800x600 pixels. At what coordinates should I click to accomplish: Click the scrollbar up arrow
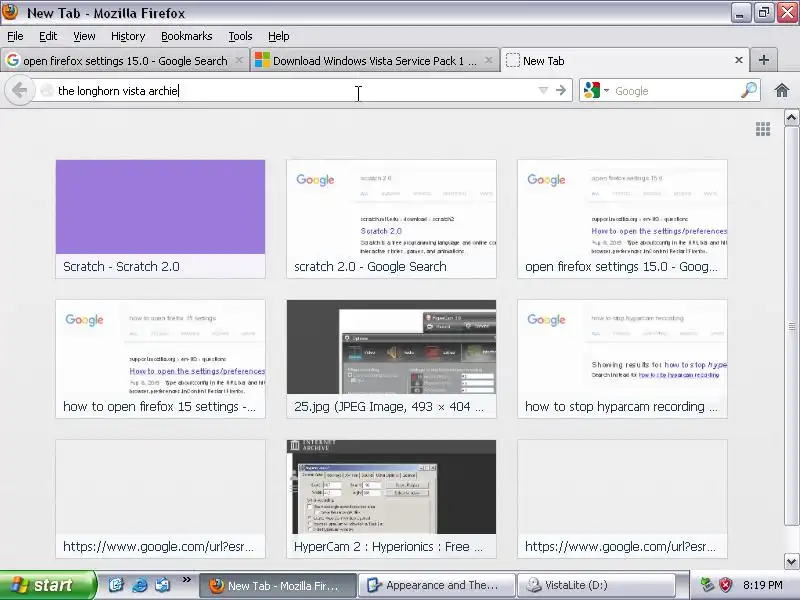(x=791, y=118)
